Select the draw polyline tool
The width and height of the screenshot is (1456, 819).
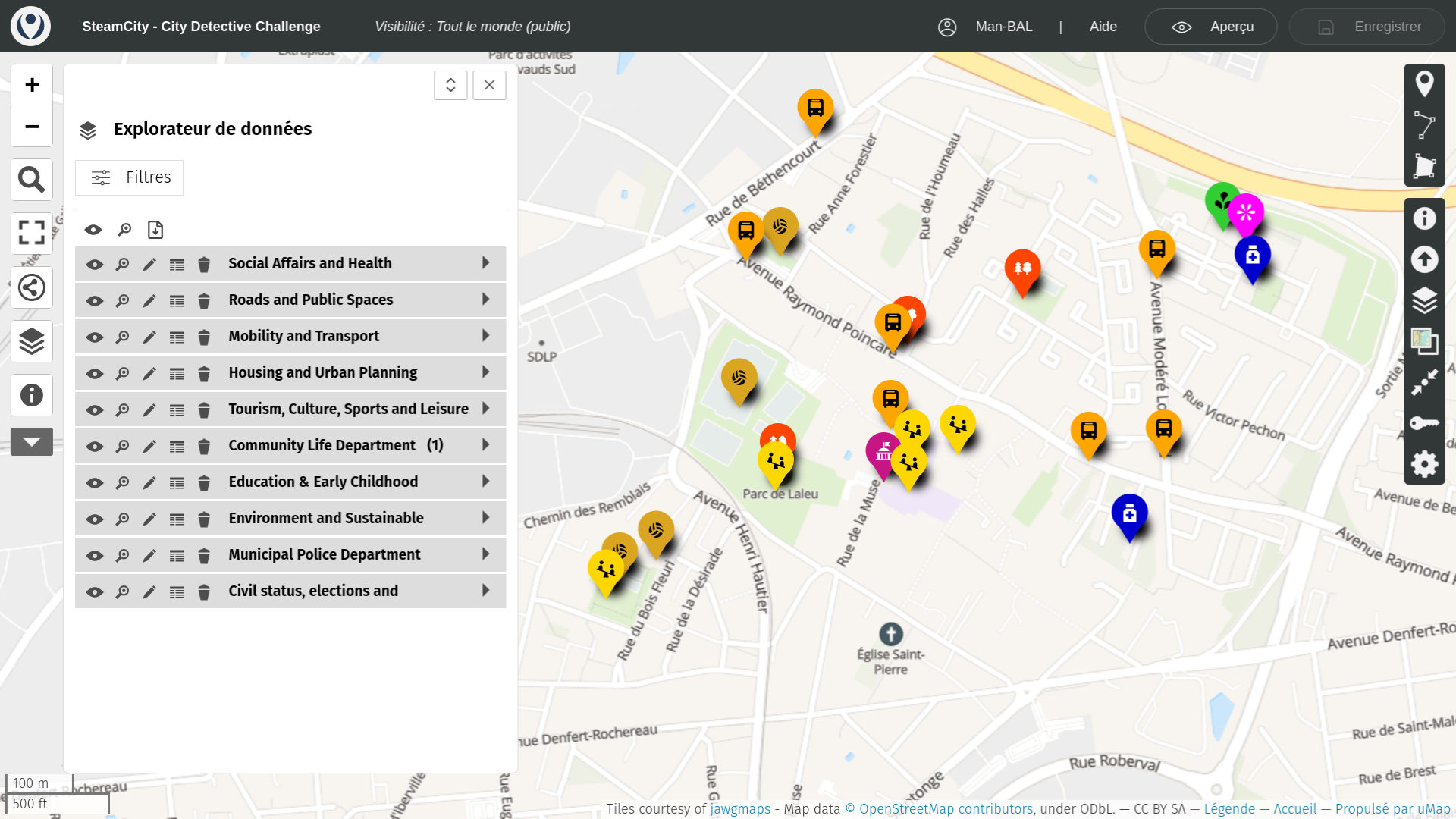[x=1424, y=125]
